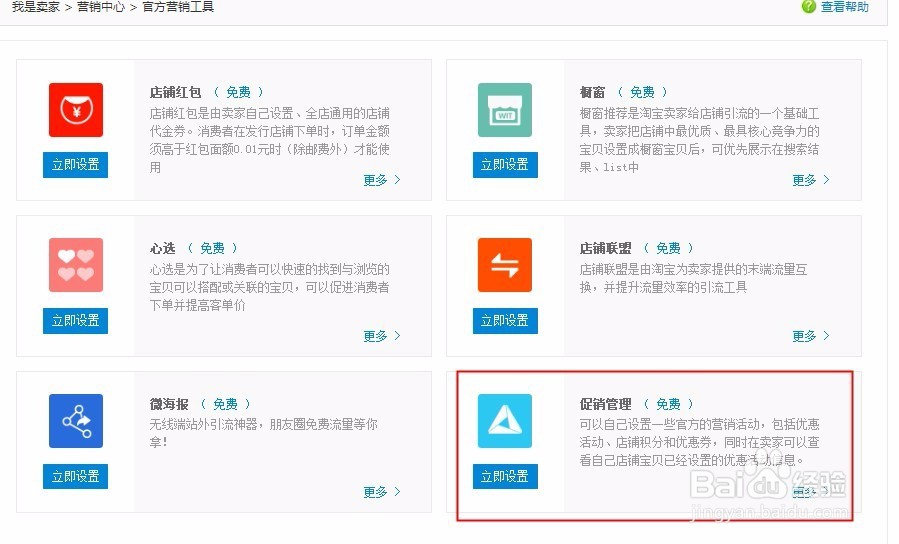The width and height of the screenshot is (899, 544).
Task: Click the 无线端站外引流神器 description text
Action: 264,433
